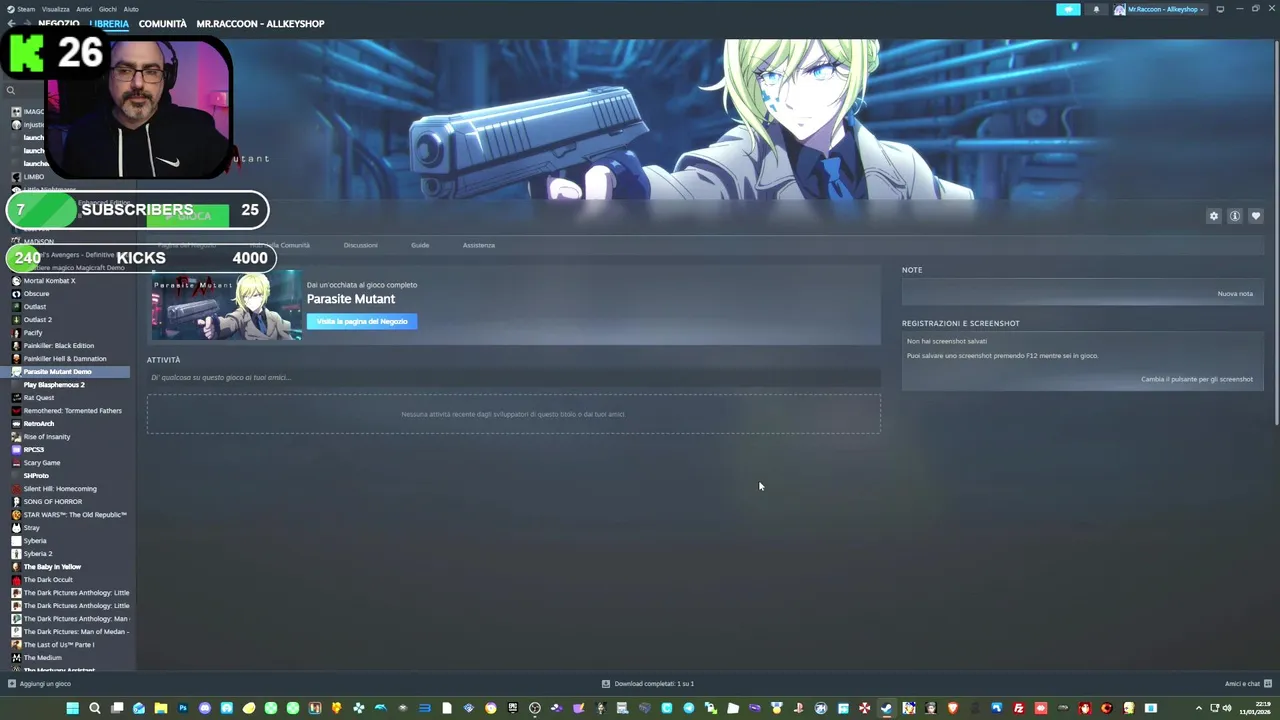Image resolution: width=1280 pixels, height=720 pixels.
Task: Open the Amici menu
Action: (84, 9)
